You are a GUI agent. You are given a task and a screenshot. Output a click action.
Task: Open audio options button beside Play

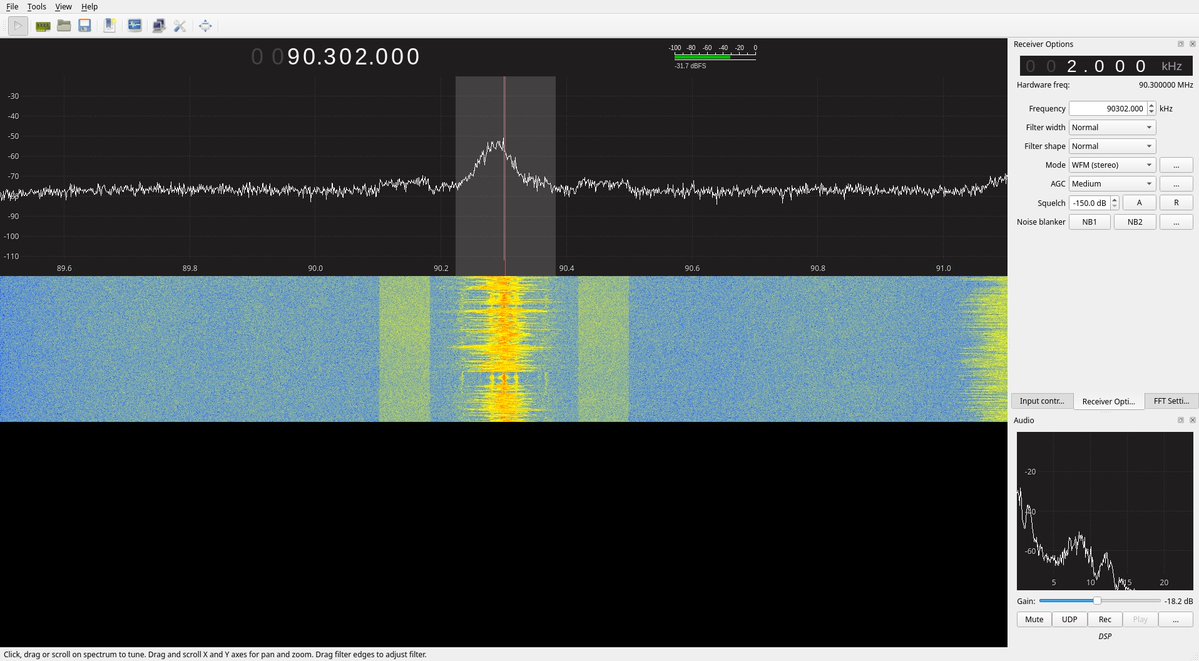pos(1176,620)
